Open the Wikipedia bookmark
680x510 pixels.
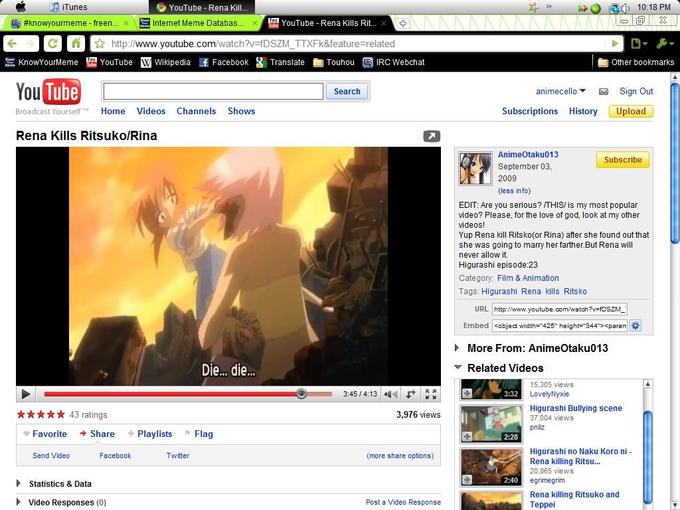(166, 62)
